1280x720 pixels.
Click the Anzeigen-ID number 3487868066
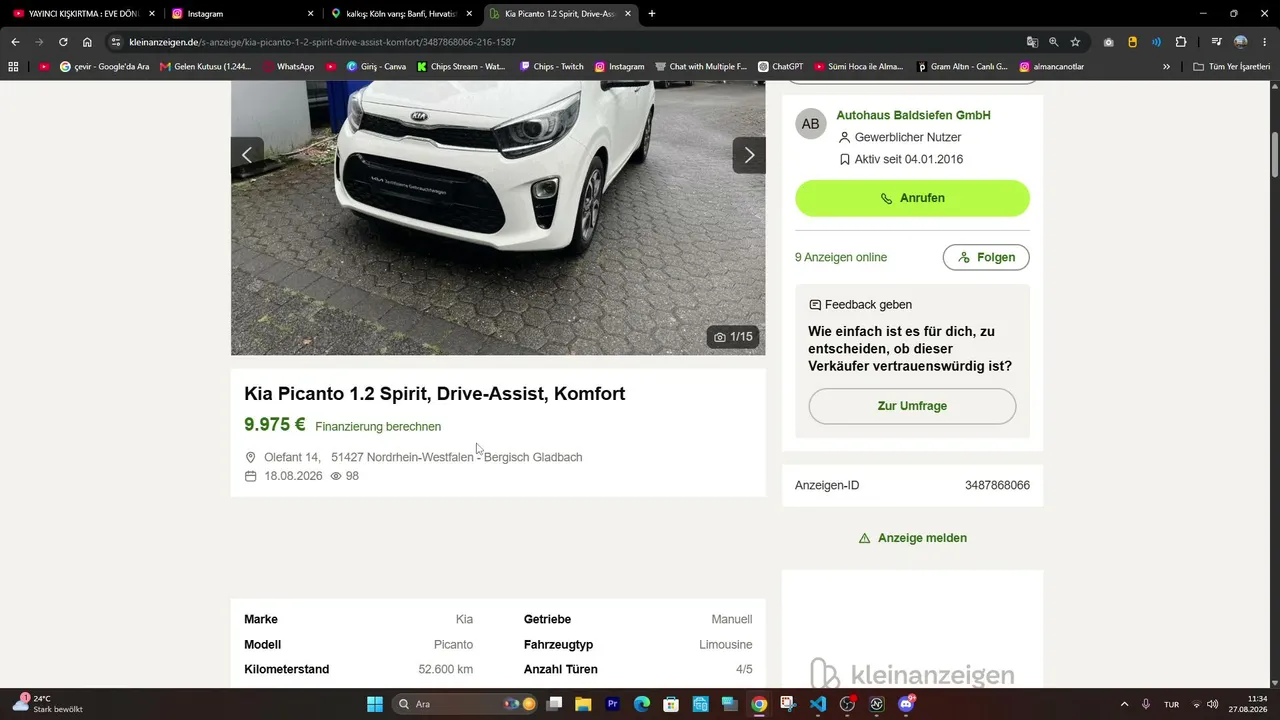click(997, 485)
